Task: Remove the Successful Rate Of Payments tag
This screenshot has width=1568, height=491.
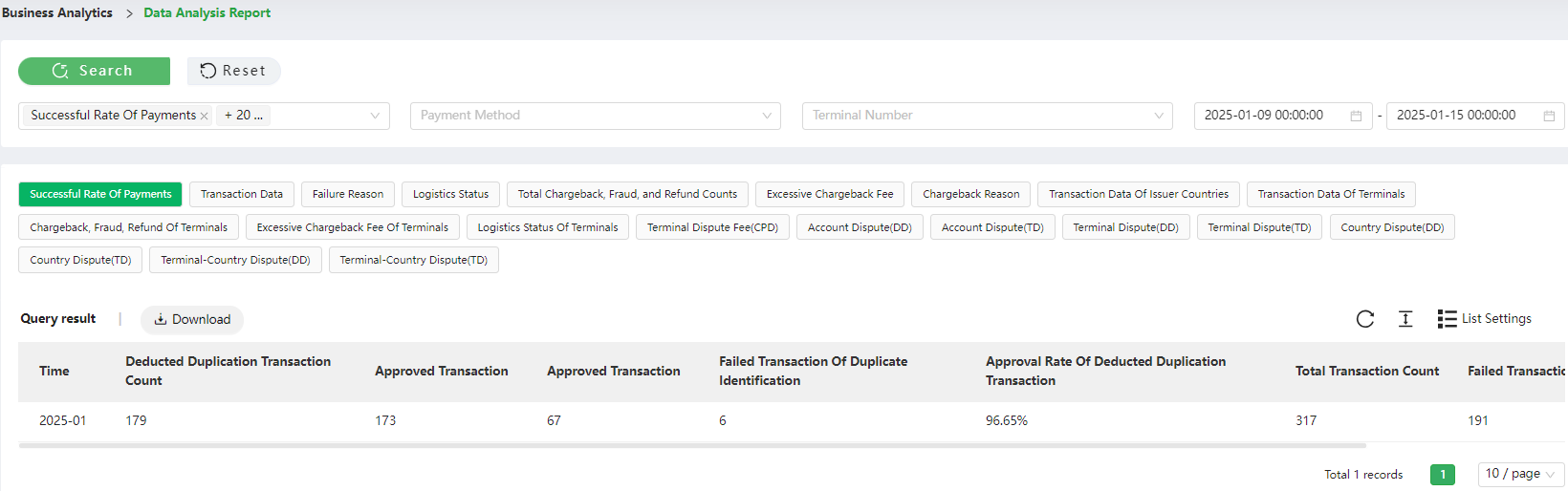Action: coord(204,116)
